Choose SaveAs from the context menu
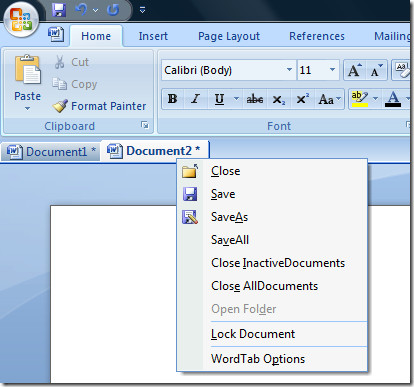This screenshot has height=387, width=414. point(273,217)
